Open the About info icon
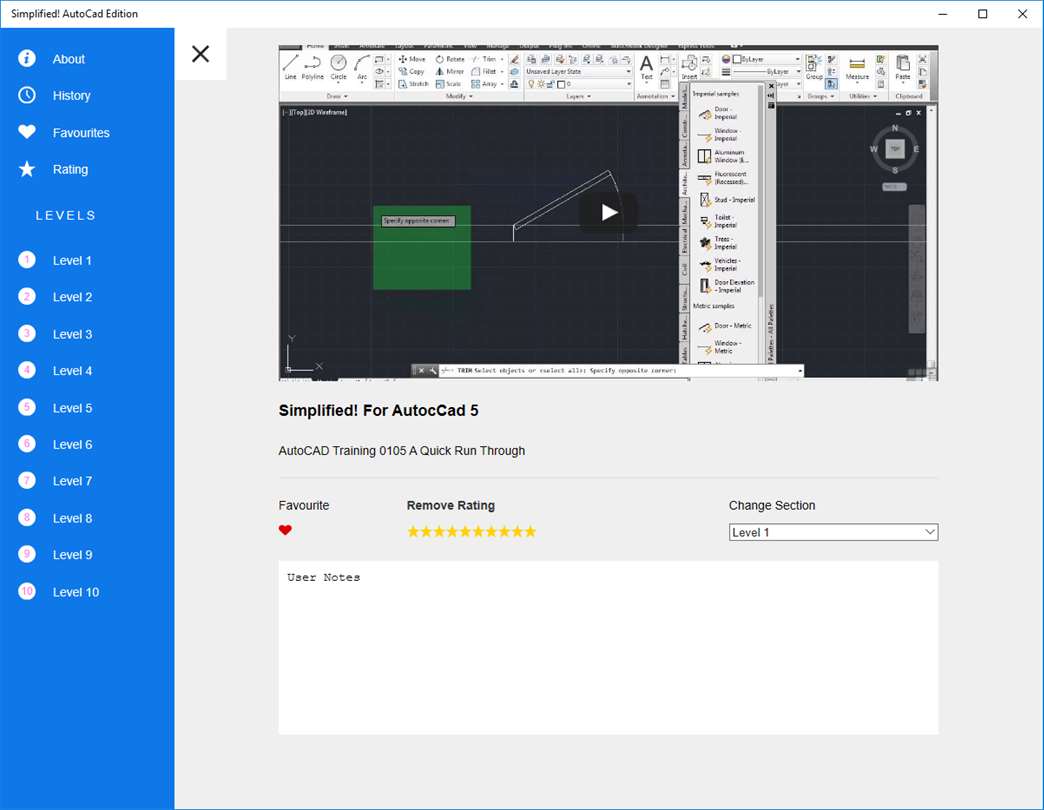The height and width of the screenshot is (810, 1044). pos(27,59)
